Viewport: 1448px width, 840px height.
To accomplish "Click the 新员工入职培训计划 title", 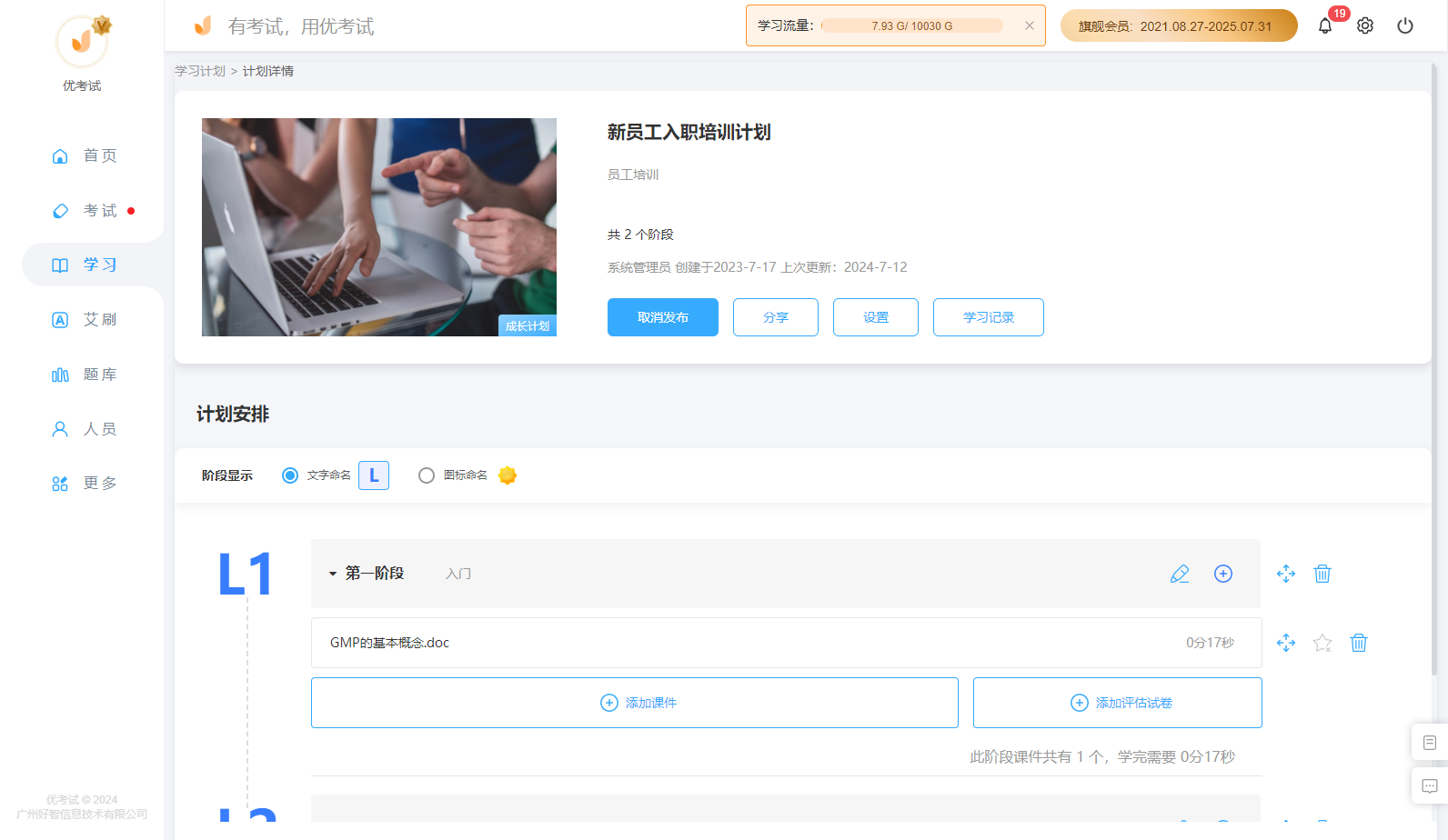I will [x=689, y=133].
